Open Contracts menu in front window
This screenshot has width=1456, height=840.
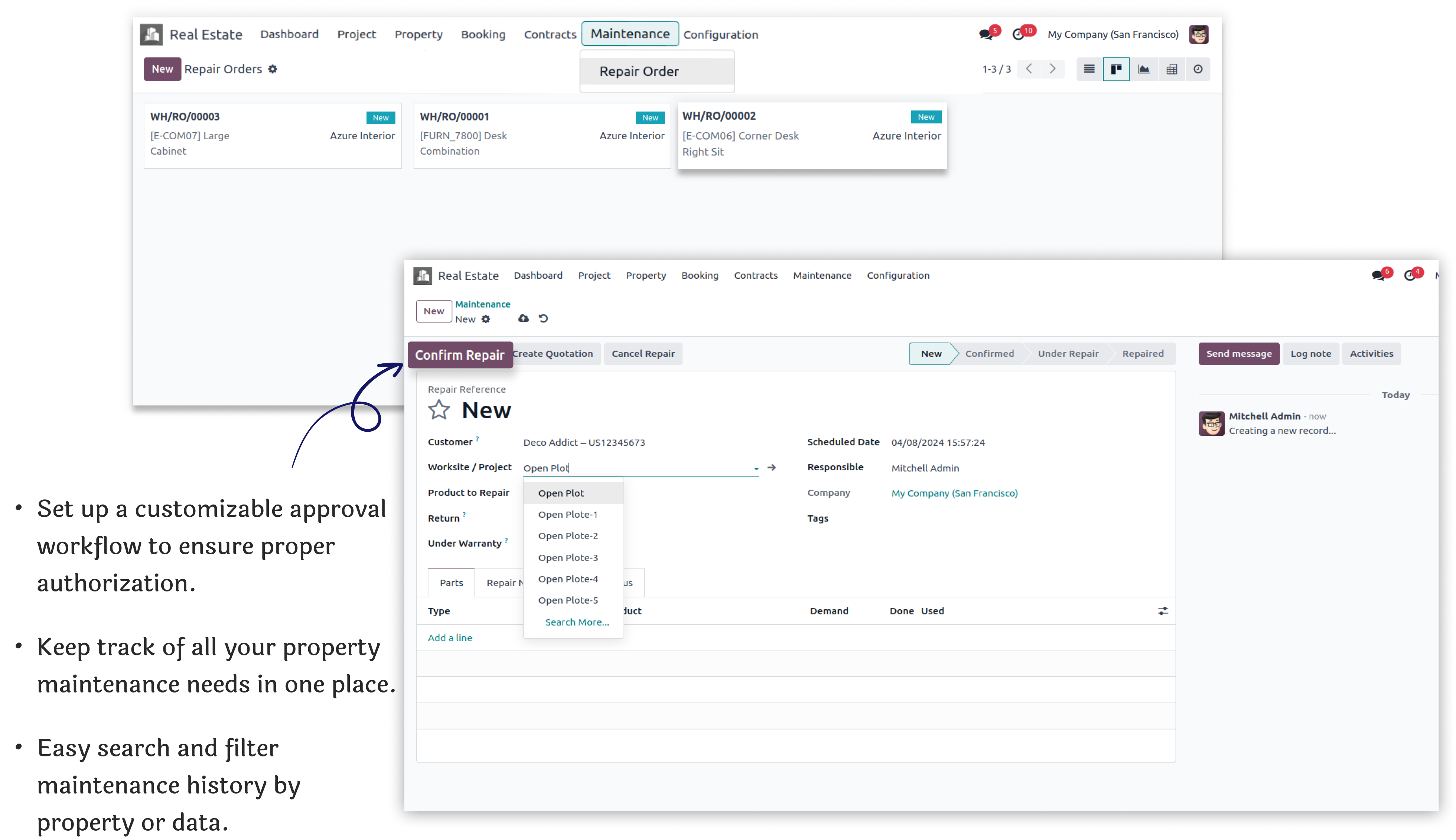click(x=755, y=276)
